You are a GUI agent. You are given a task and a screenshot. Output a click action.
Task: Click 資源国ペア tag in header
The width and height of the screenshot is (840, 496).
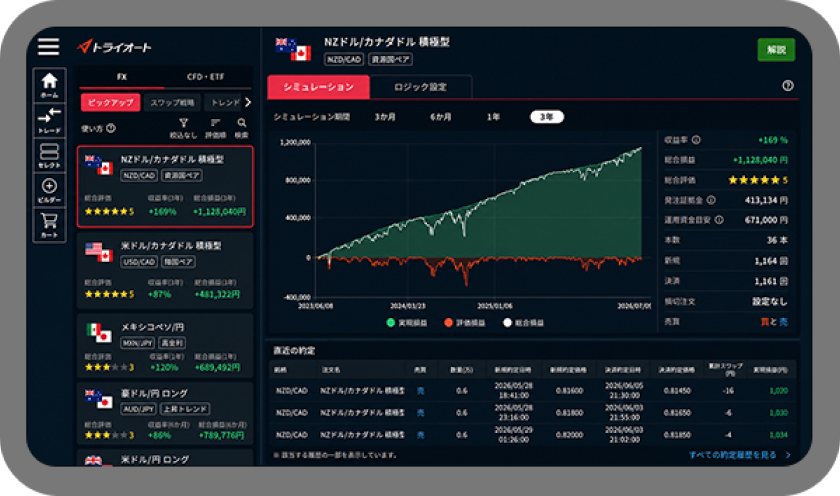391,59
